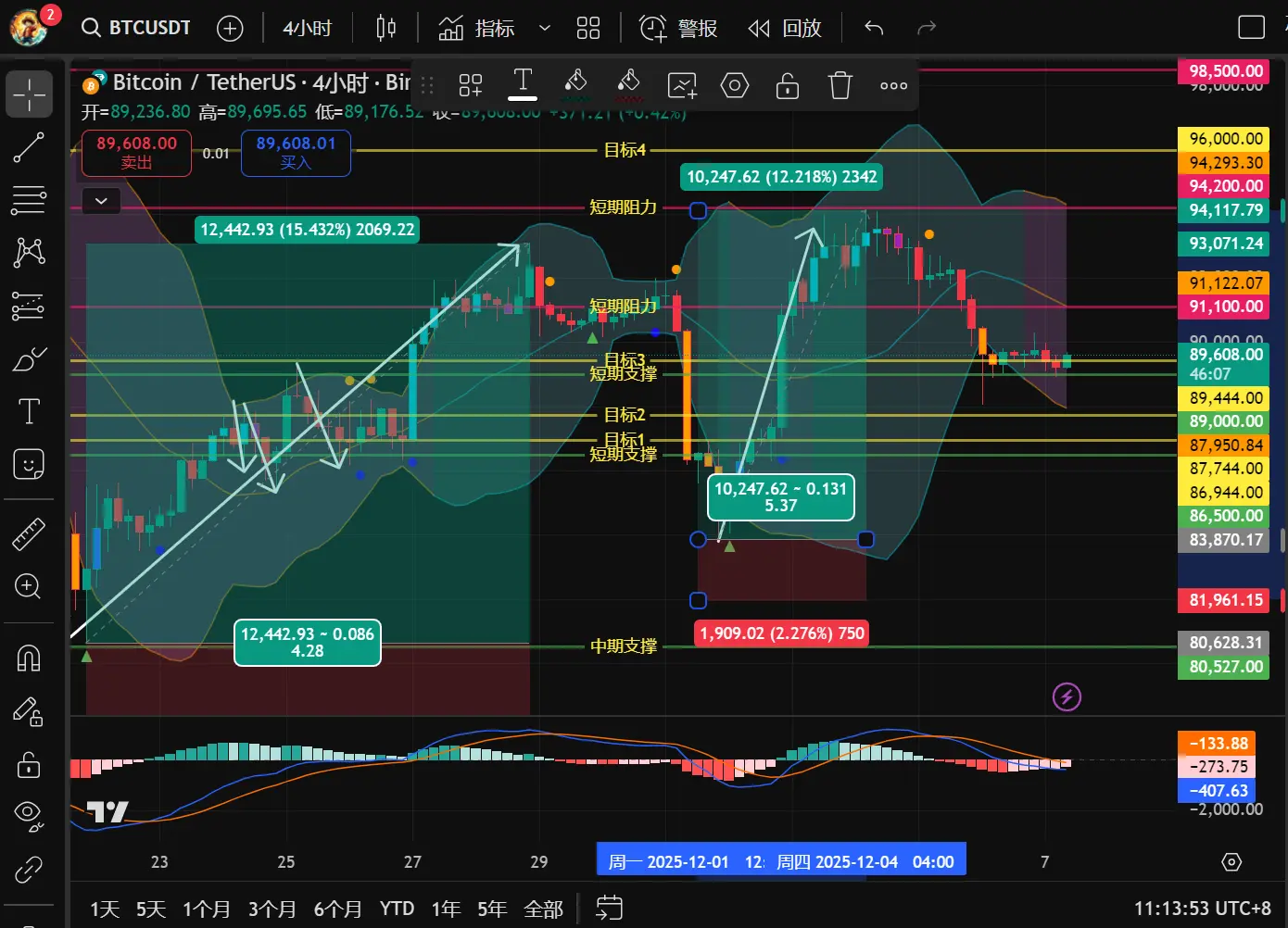
Task: Click the square layout icon at top right
Action: click(x=1252, y=28)
